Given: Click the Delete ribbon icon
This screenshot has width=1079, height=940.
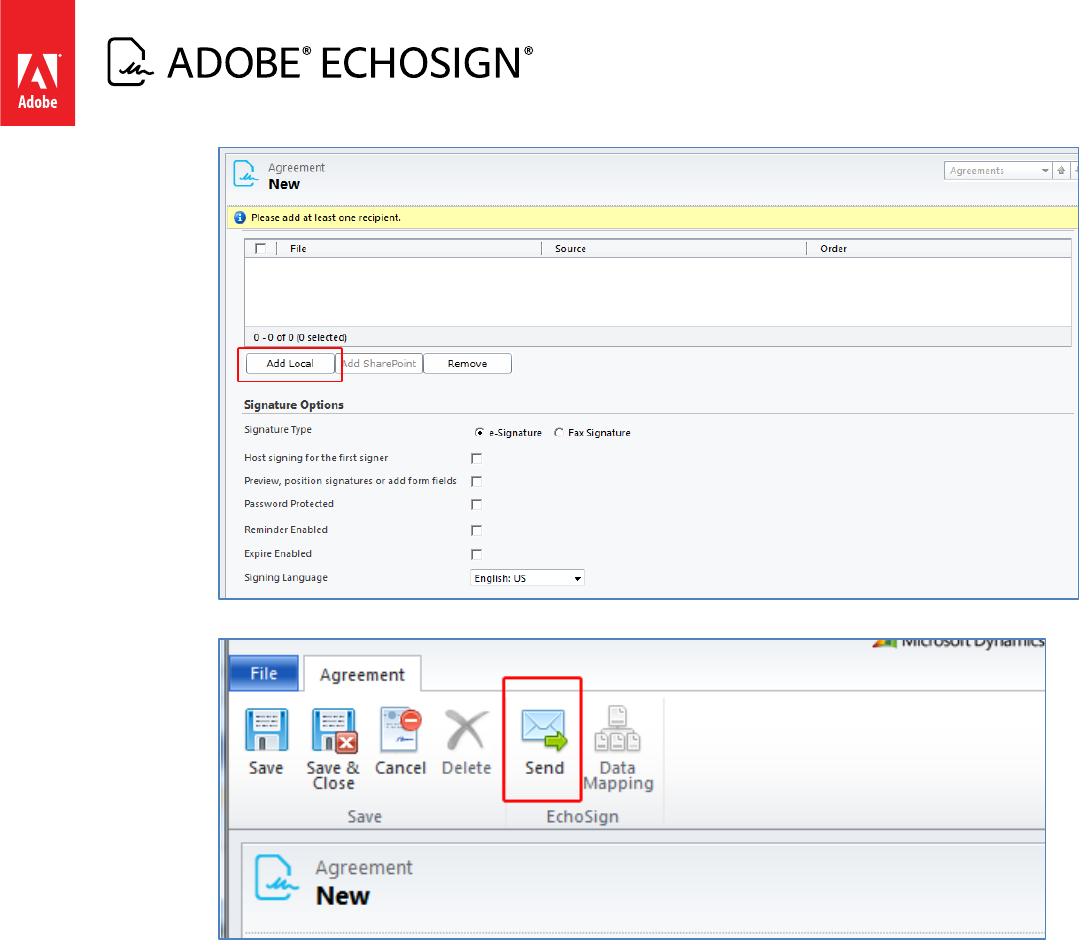Looking at the screenshot, I should [x=466, y=729].
